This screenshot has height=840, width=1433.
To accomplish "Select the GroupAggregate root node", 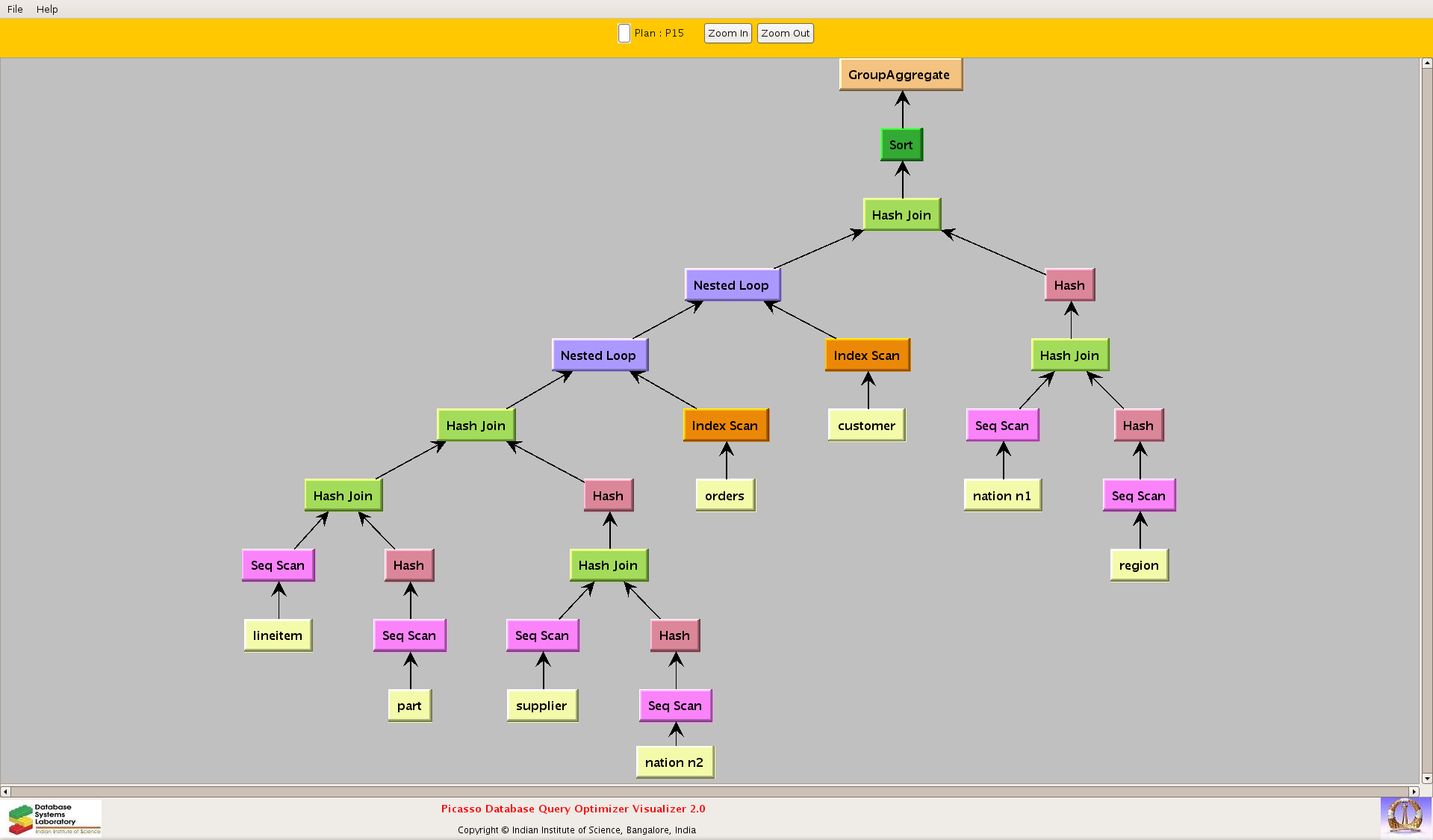I will [900, 75].
